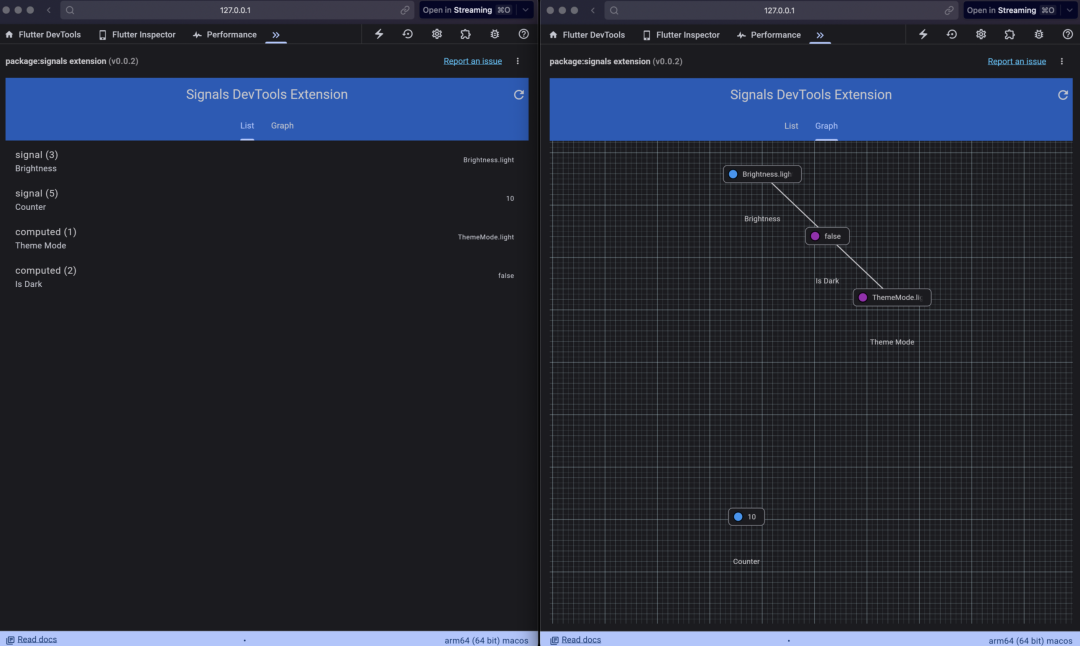Open Read docs link in left window

(x=36, y=639)
